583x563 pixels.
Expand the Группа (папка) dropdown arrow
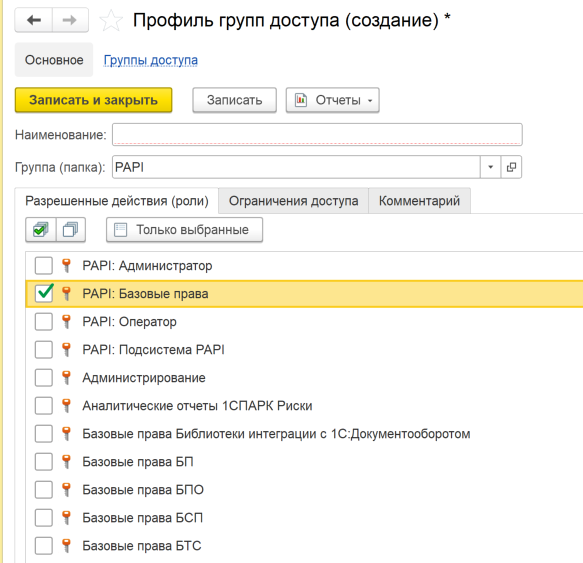[x=490, y=167]
